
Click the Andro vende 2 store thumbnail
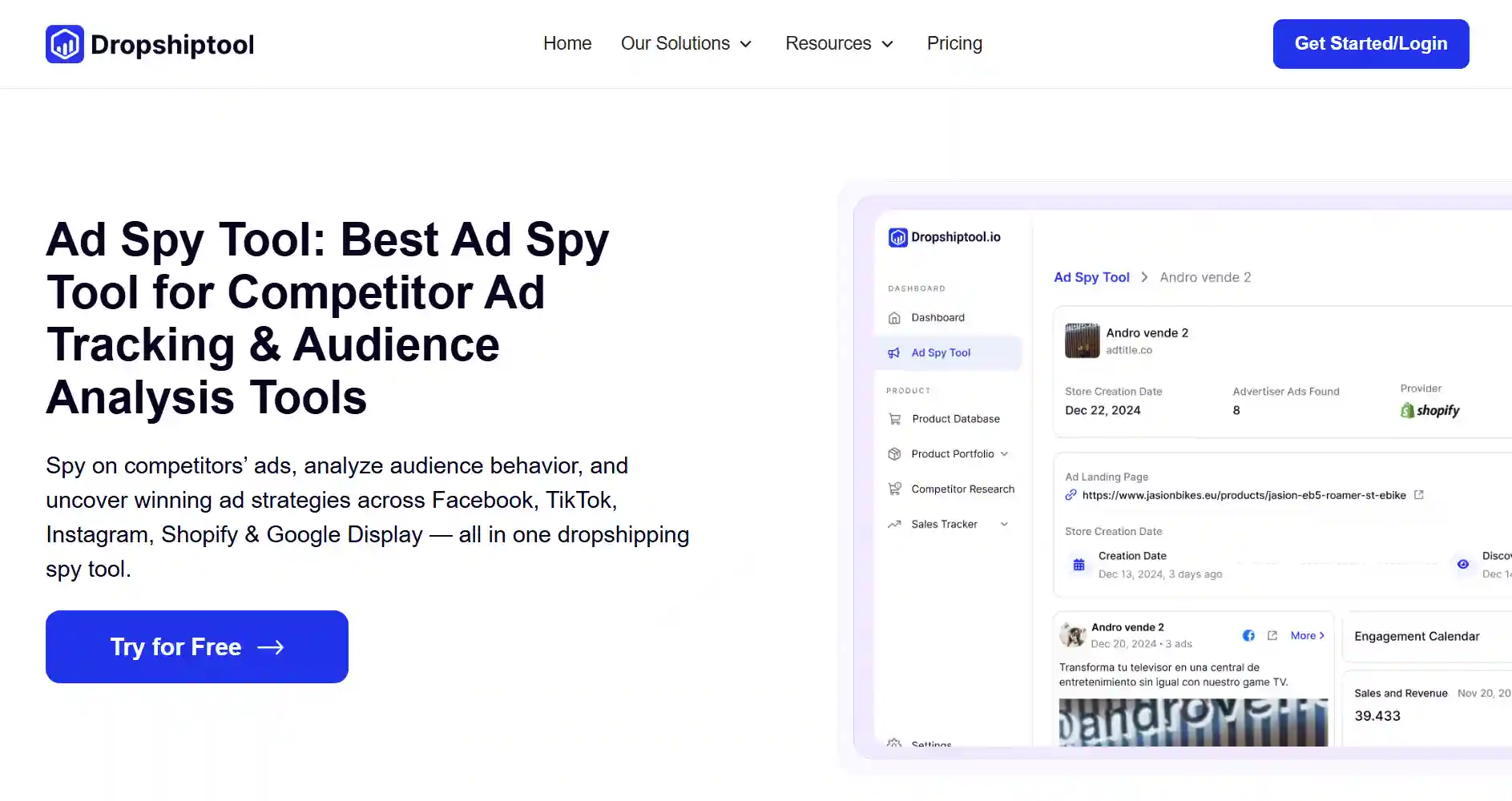pos(1082,340)
